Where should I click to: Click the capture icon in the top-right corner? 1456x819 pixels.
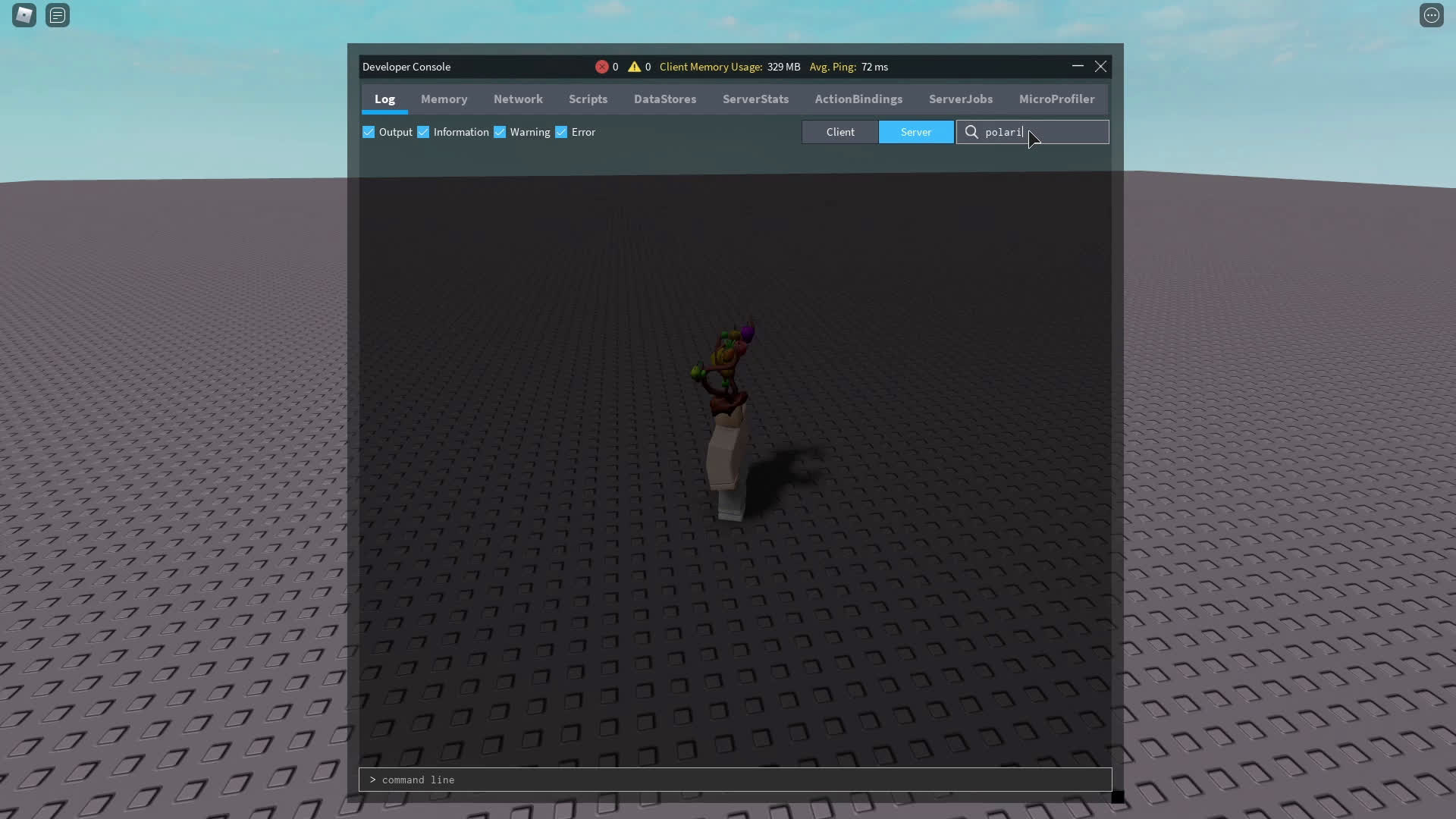coord(1432,15)
